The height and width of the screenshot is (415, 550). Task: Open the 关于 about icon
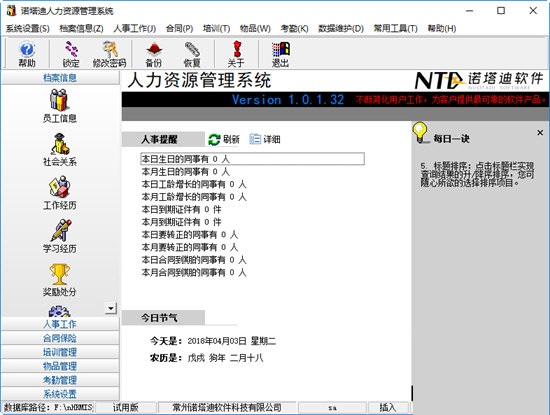[236, 54]
